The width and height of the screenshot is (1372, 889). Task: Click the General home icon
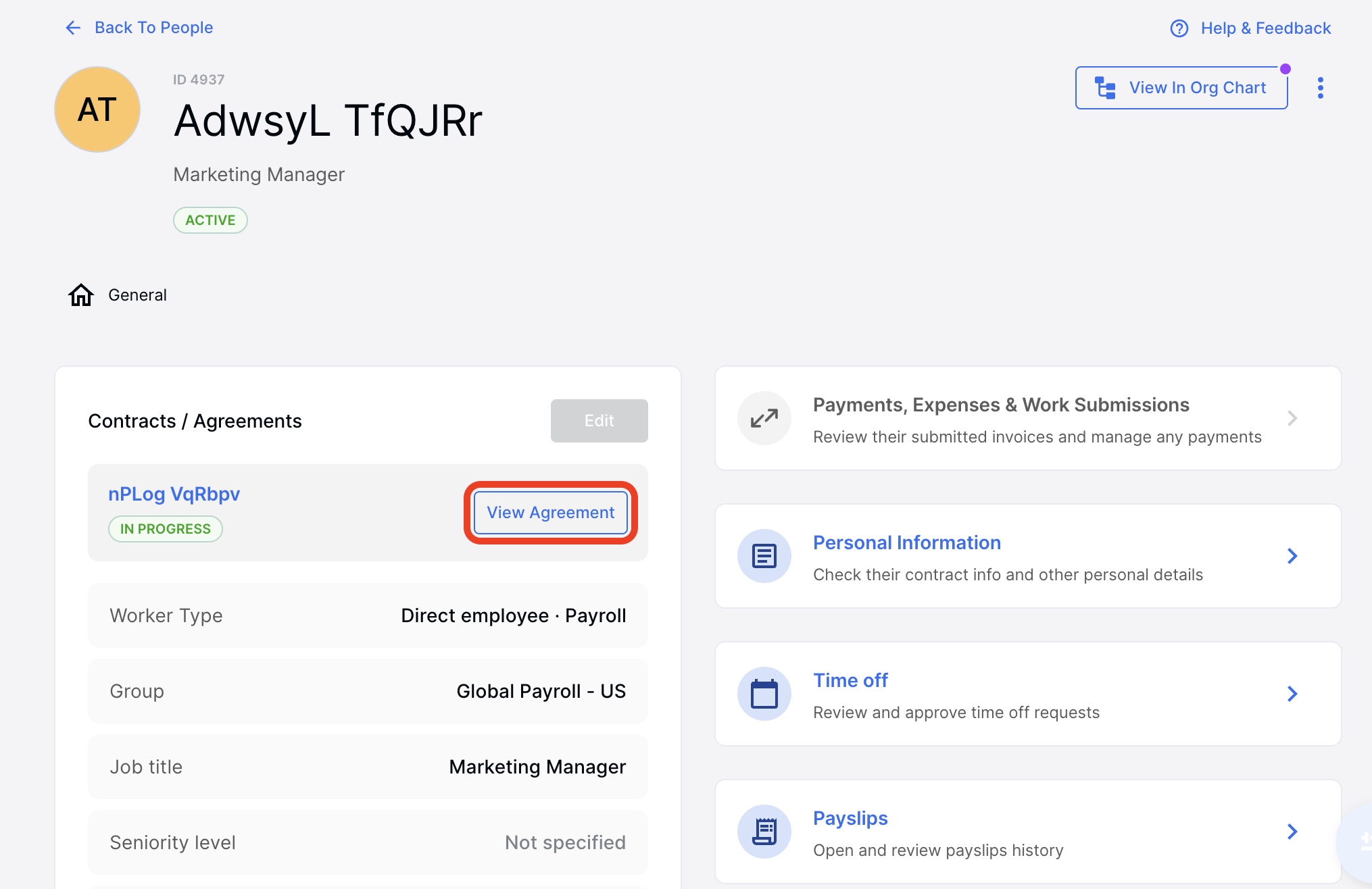click(x=81, y=295)
